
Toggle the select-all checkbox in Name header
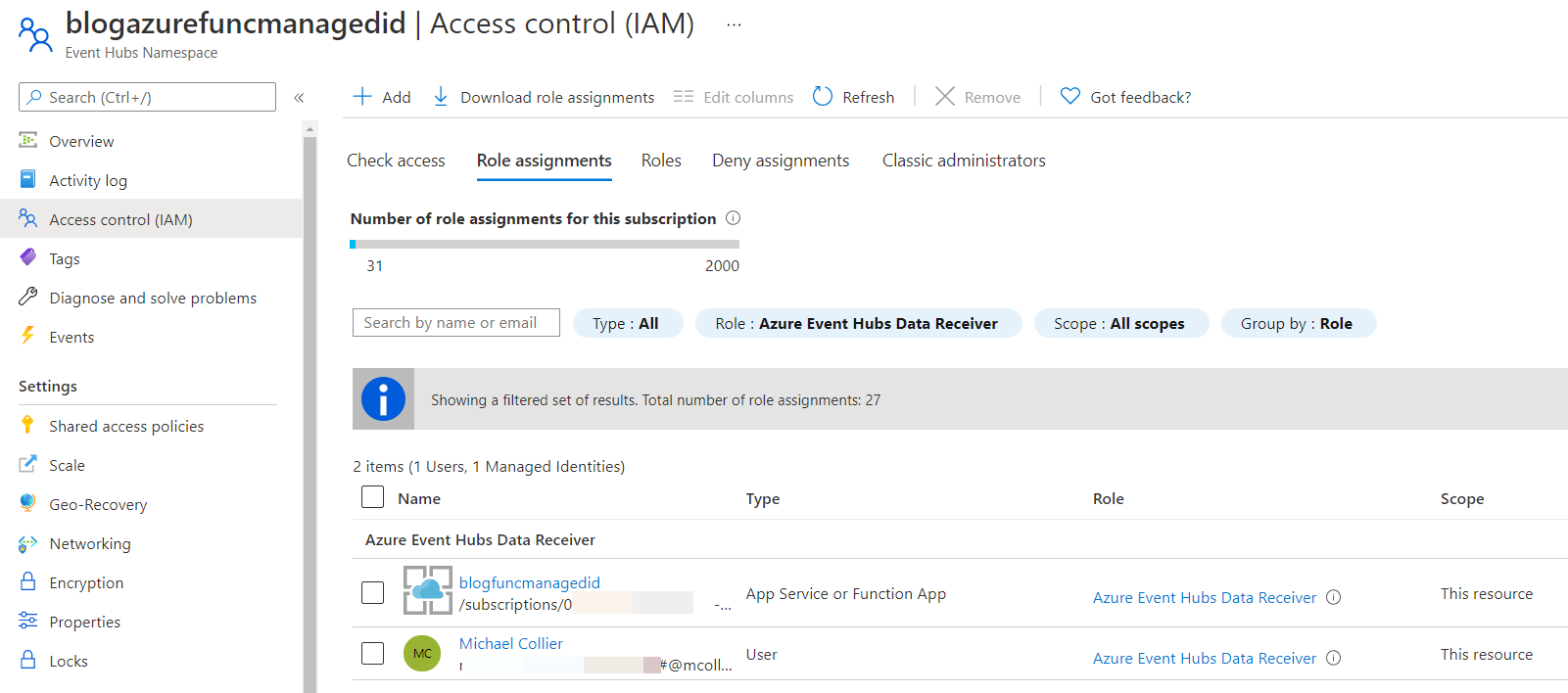(372, 496)
